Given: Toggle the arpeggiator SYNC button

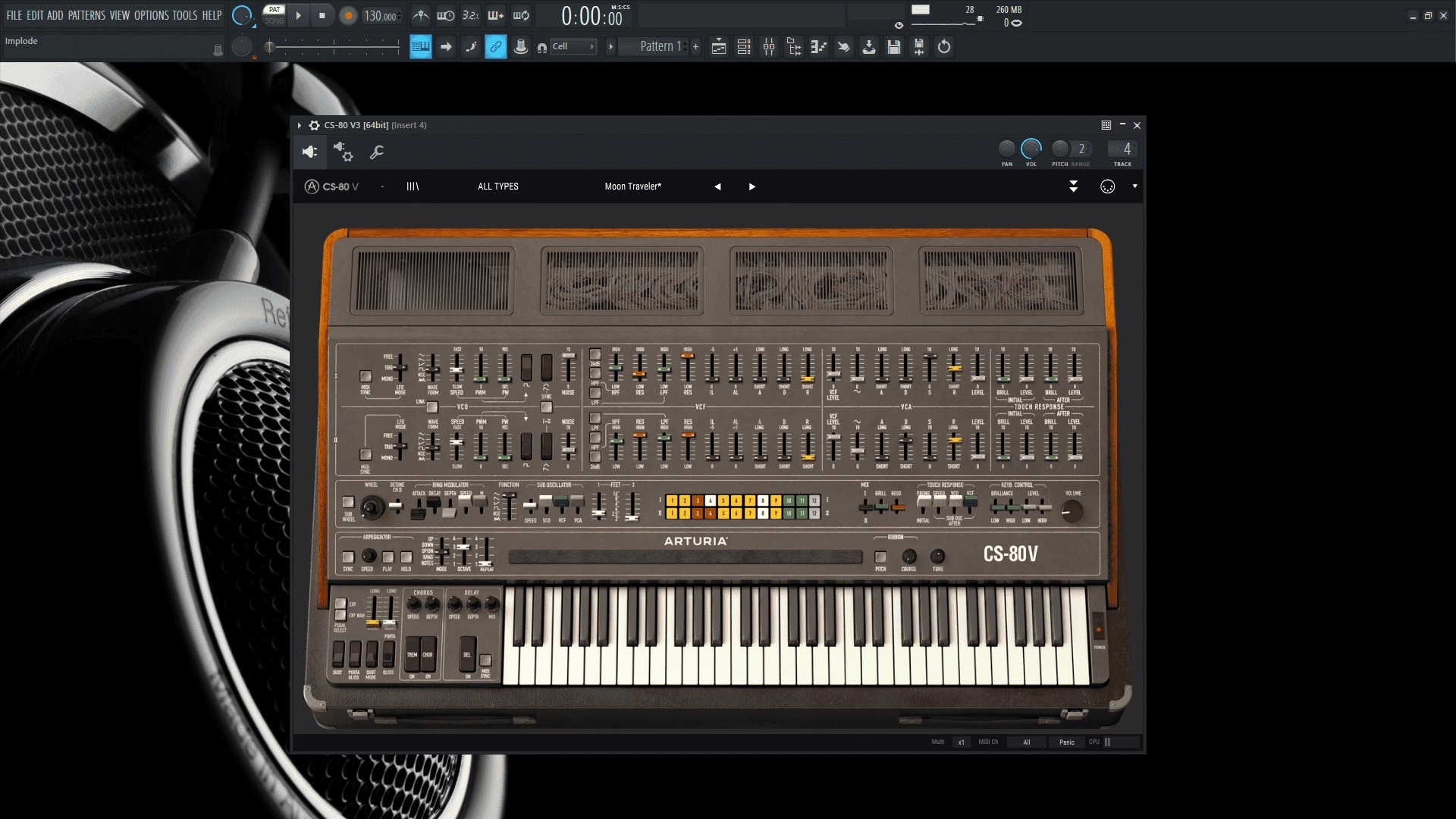Looking at the screenshot, I should coord(348,557).
